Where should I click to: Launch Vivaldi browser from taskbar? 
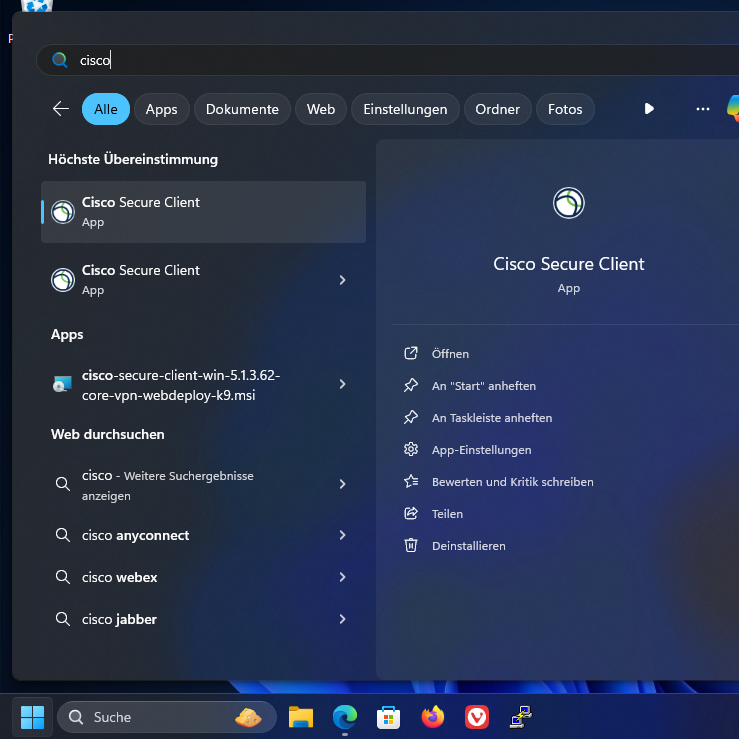(x=476, y=717)
